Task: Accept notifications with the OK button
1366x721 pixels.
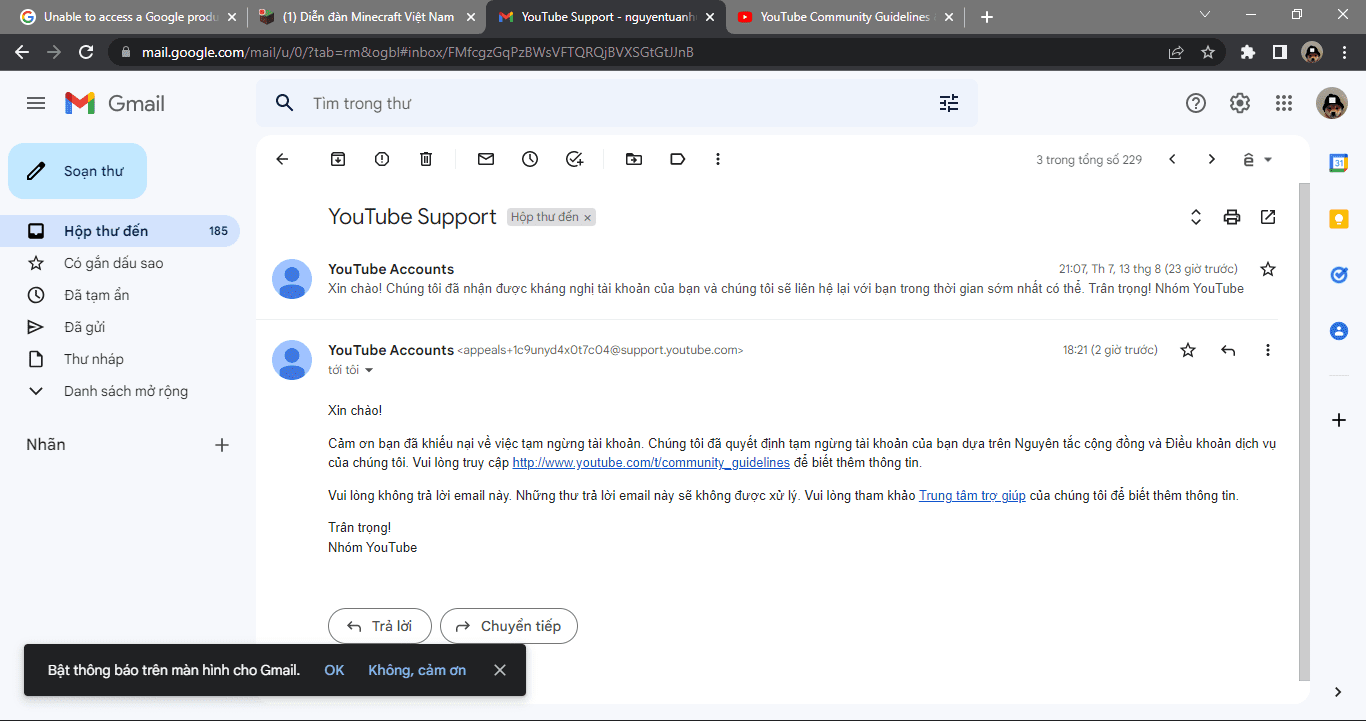Action: coord(334,670)
